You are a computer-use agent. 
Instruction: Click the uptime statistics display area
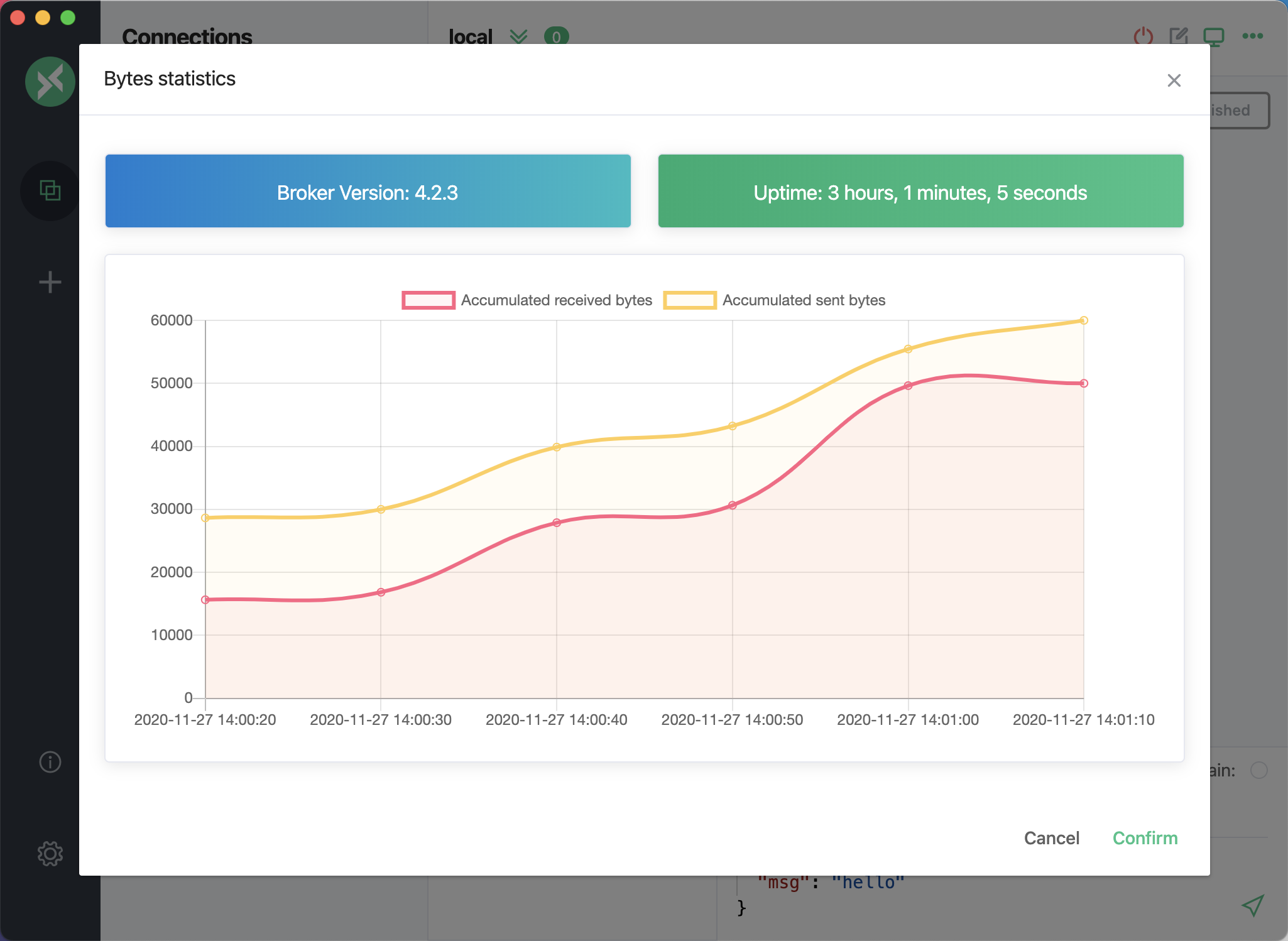coord(920,191)
